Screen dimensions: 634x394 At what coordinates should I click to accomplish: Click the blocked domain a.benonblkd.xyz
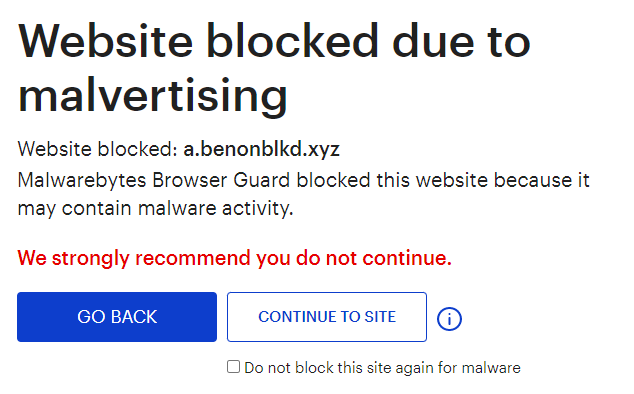261,149
